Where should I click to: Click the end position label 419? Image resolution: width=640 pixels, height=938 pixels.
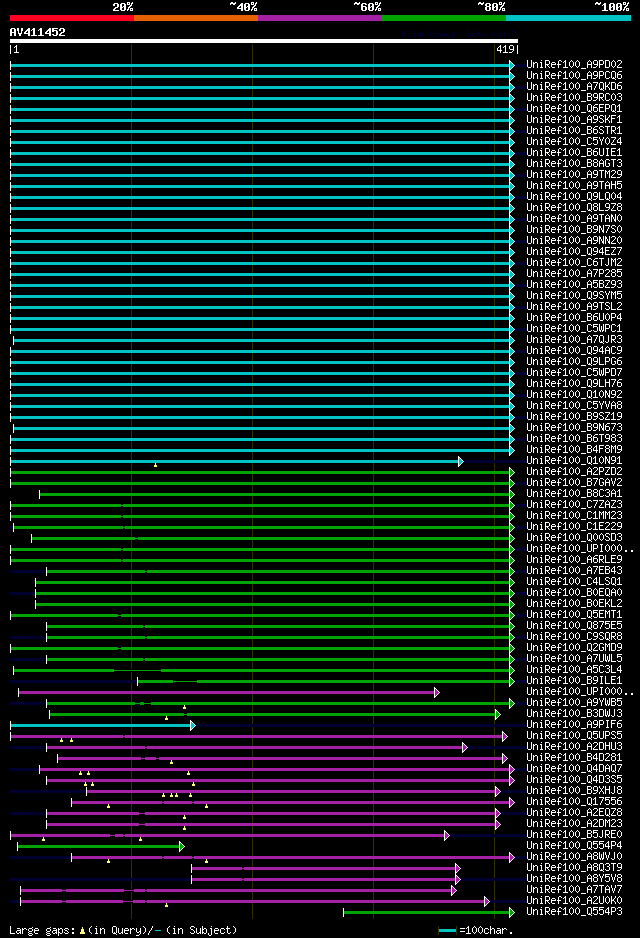tap(505, 50)
